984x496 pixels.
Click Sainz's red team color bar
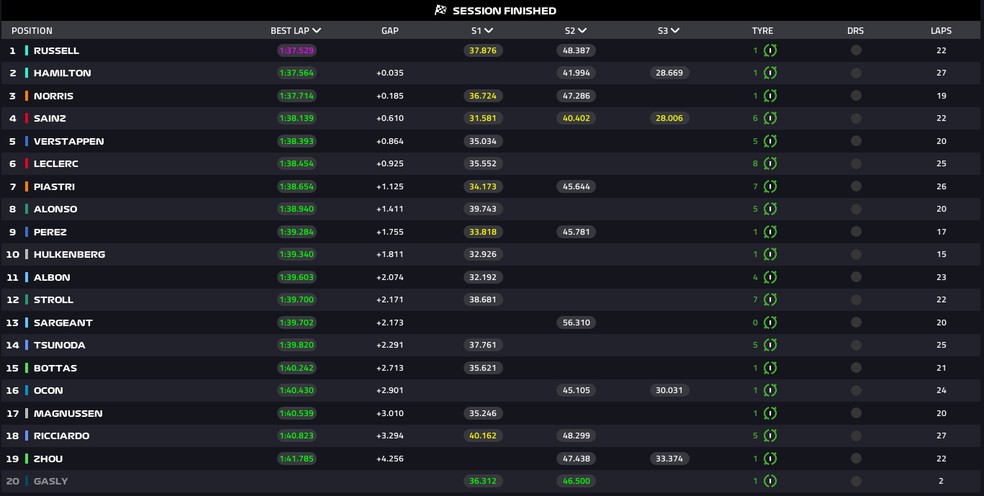tap(26, 118)
